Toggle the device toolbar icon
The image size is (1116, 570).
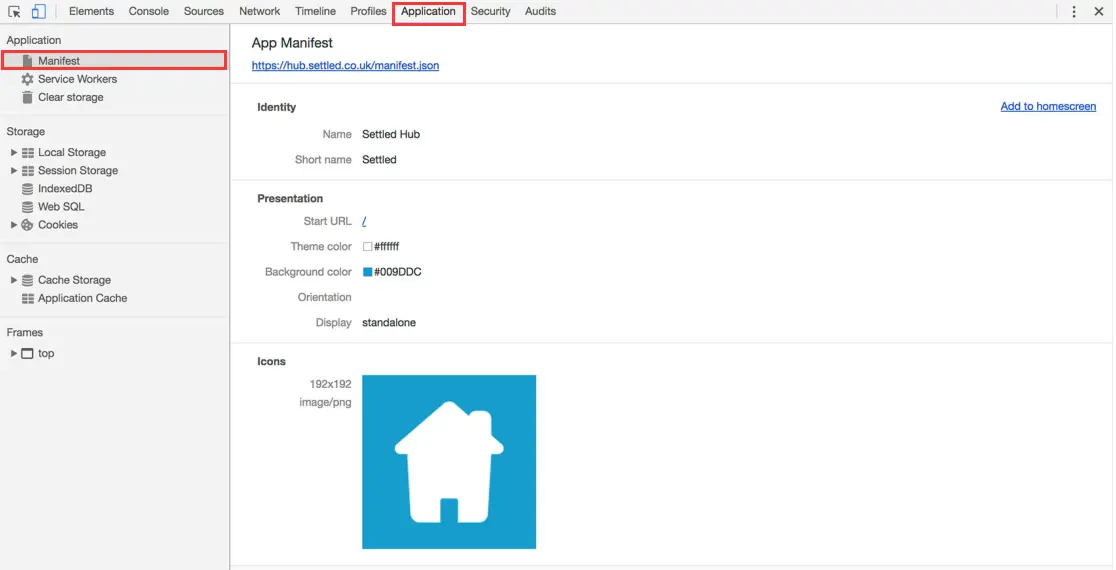pyautogui.click(x=38, y=11)
